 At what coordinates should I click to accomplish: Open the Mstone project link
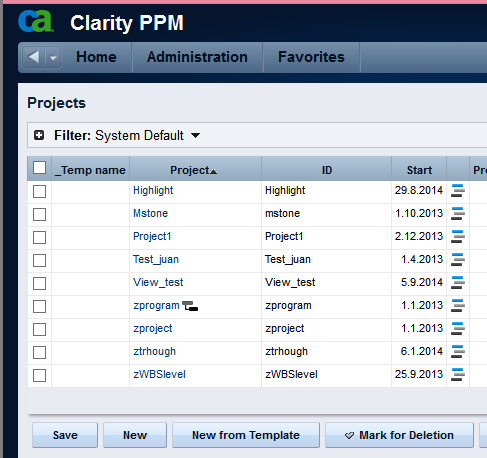pos(150,213)
